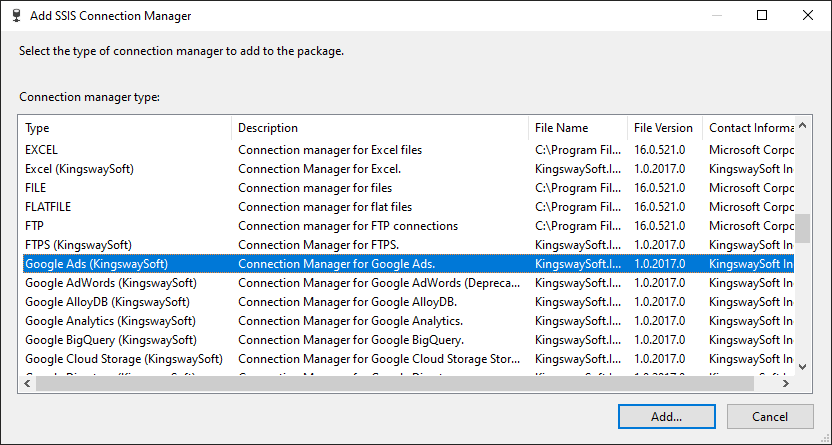Click 'Connection Manager for Google BigQuery.' description

pyautogui.click(x=351, y=340)
